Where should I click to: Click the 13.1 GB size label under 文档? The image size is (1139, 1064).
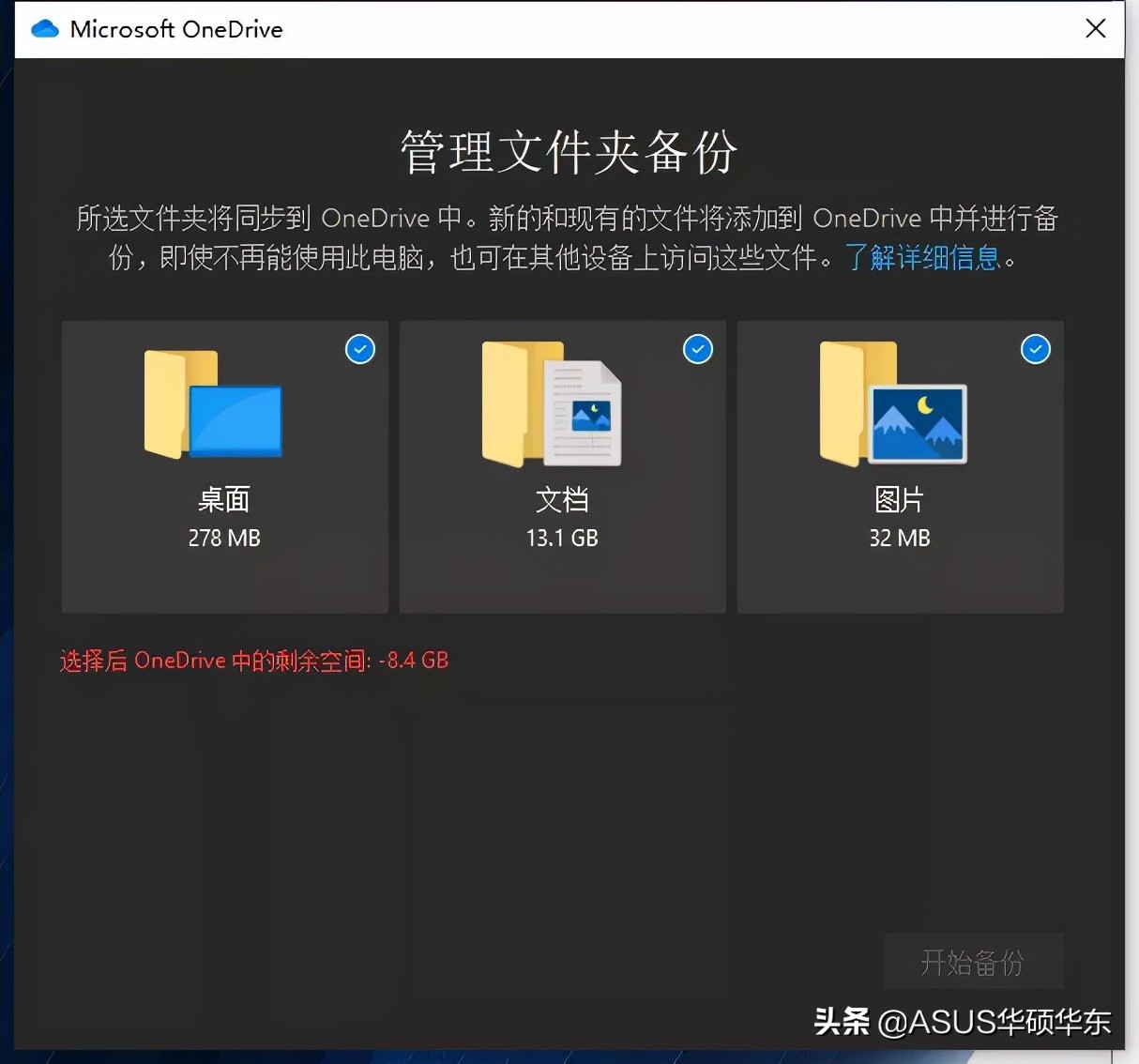tap(562, 538)
